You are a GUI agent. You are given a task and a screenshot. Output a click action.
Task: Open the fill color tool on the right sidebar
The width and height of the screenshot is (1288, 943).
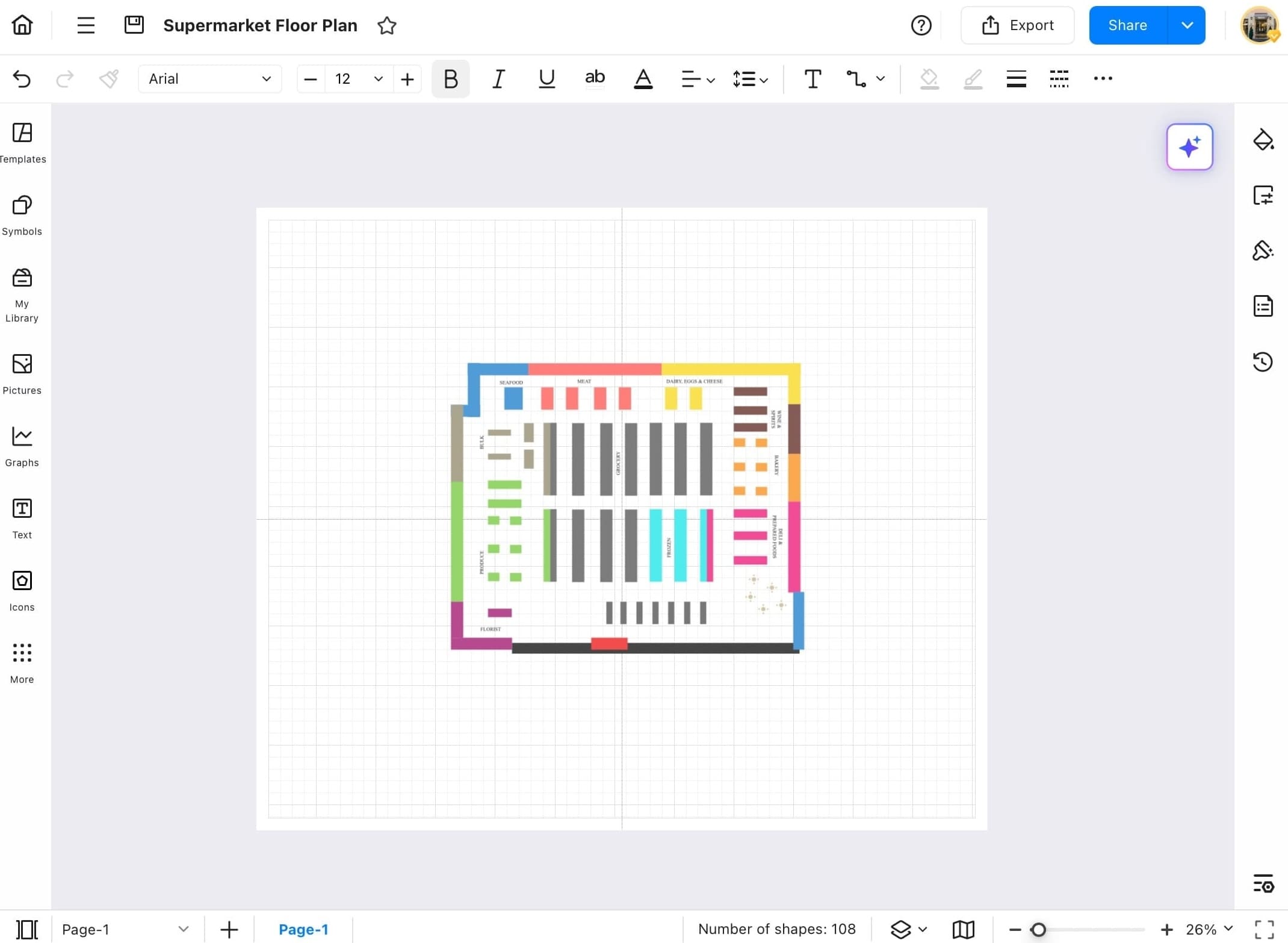[1264, 140]
